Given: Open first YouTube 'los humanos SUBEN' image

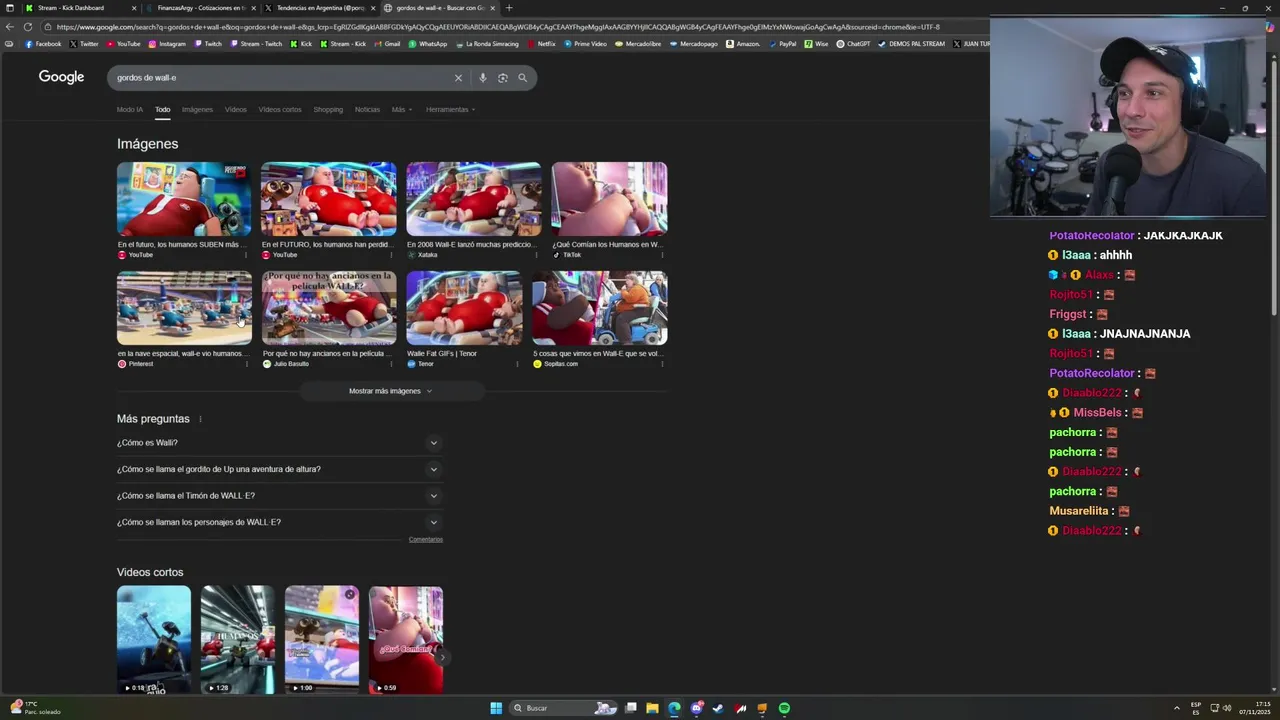Looking at the screenshot, I should tap(184, 199).
